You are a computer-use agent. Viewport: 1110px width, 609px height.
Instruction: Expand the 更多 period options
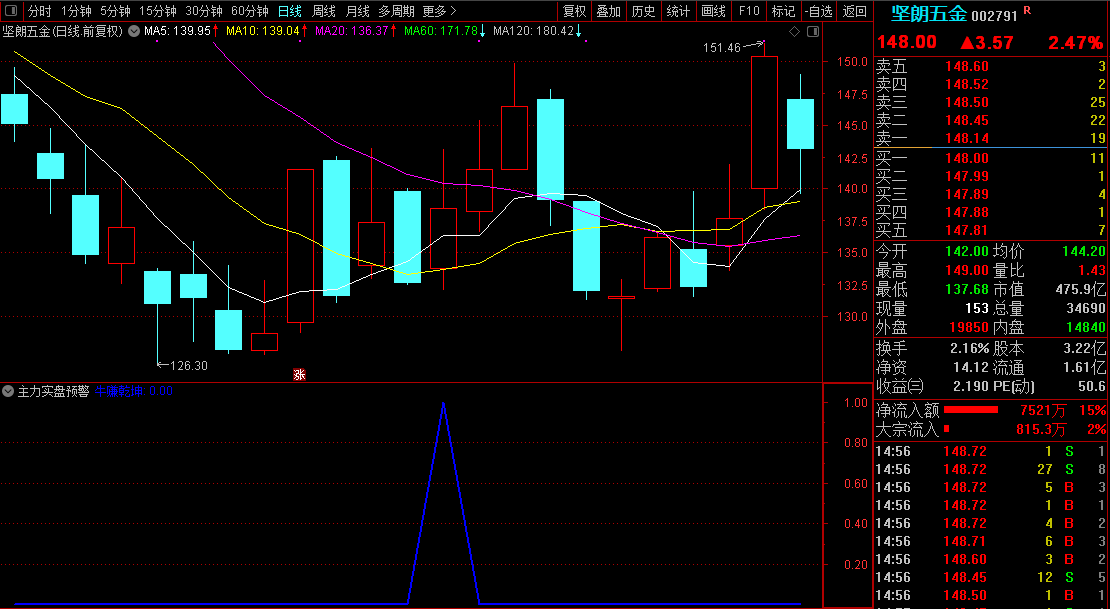[439, 11]
